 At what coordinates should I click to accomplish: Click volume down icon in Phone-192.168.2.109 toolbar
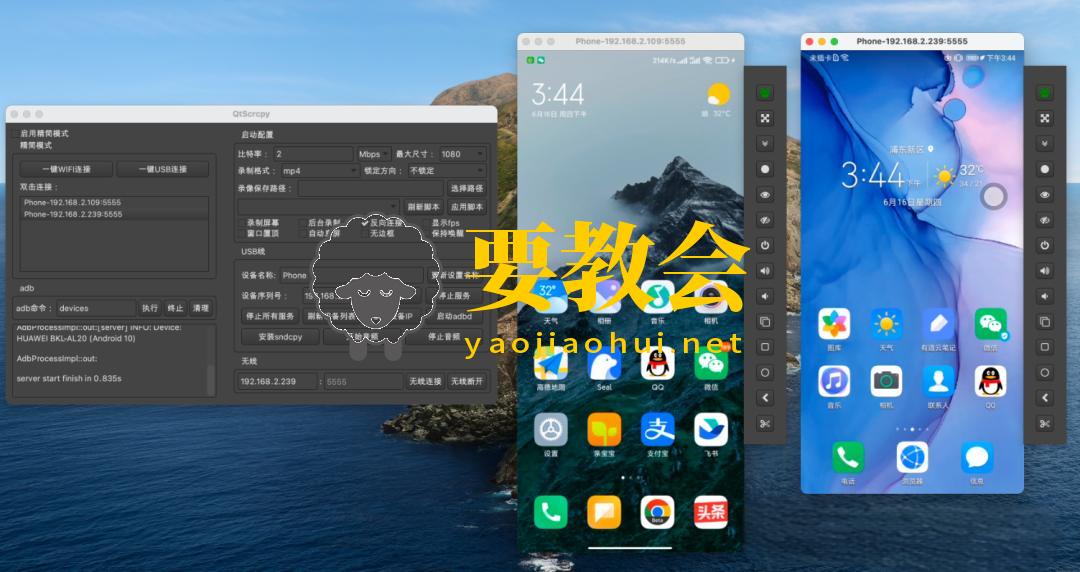point(765,296)
